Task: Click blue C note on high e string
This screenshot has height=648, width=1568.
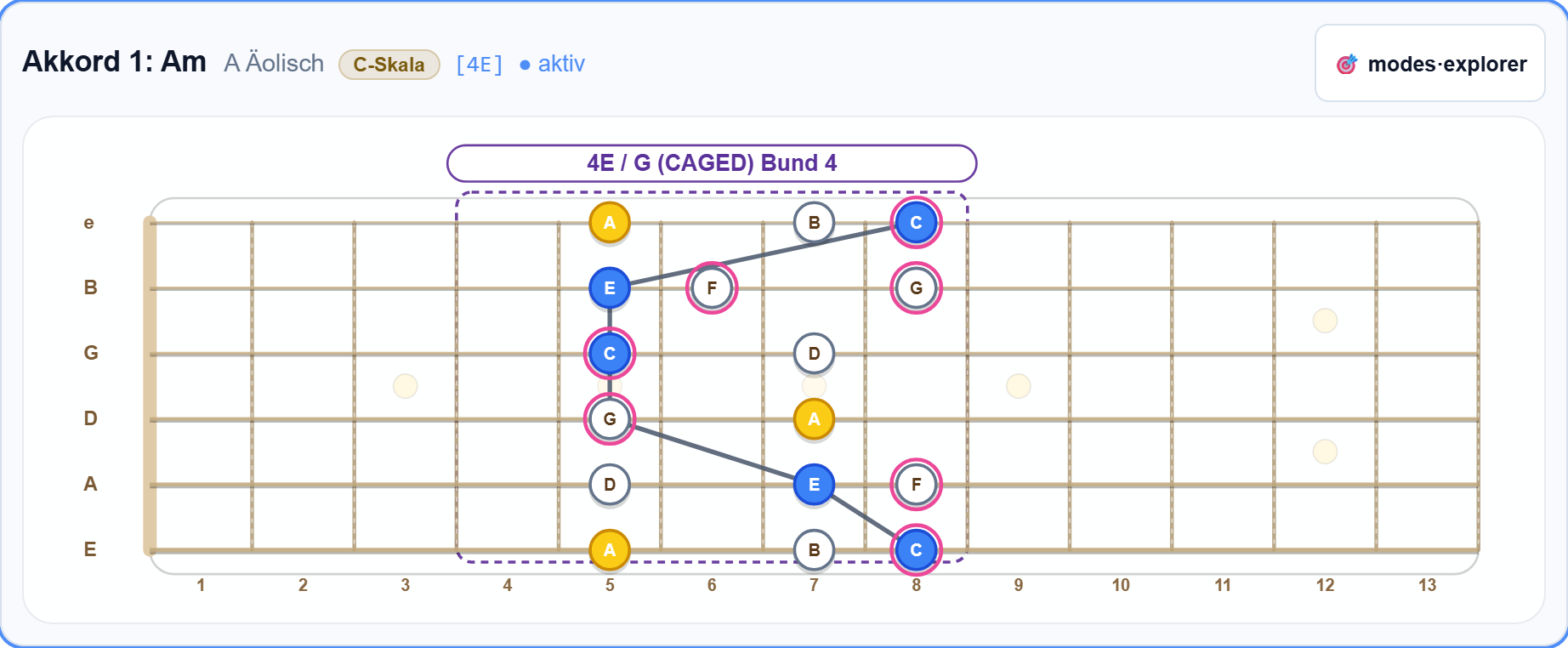Action: 916,223
